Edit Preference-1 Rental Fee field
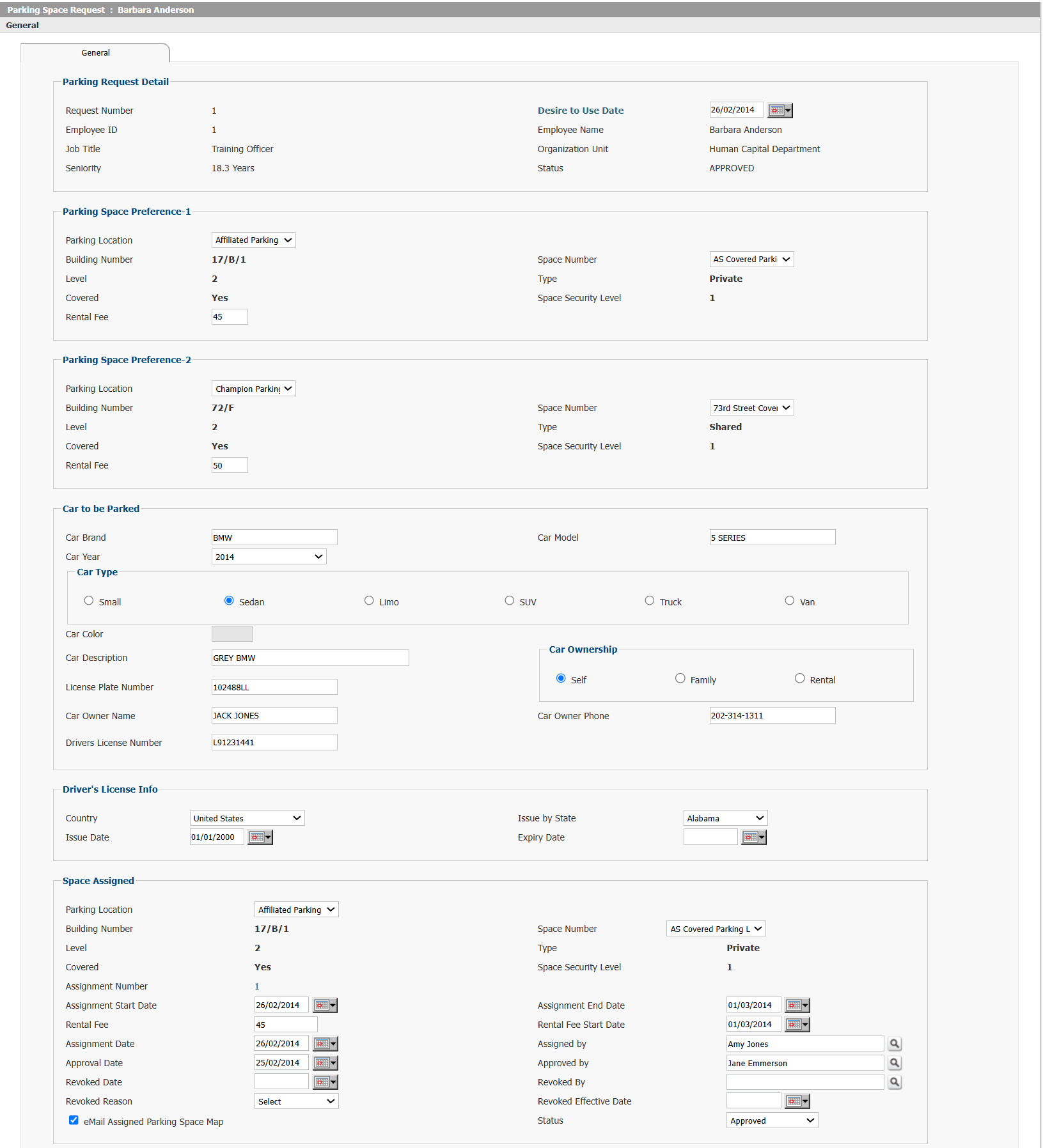The width and height of the screenshot is (1043, 1148). (230, 317)
